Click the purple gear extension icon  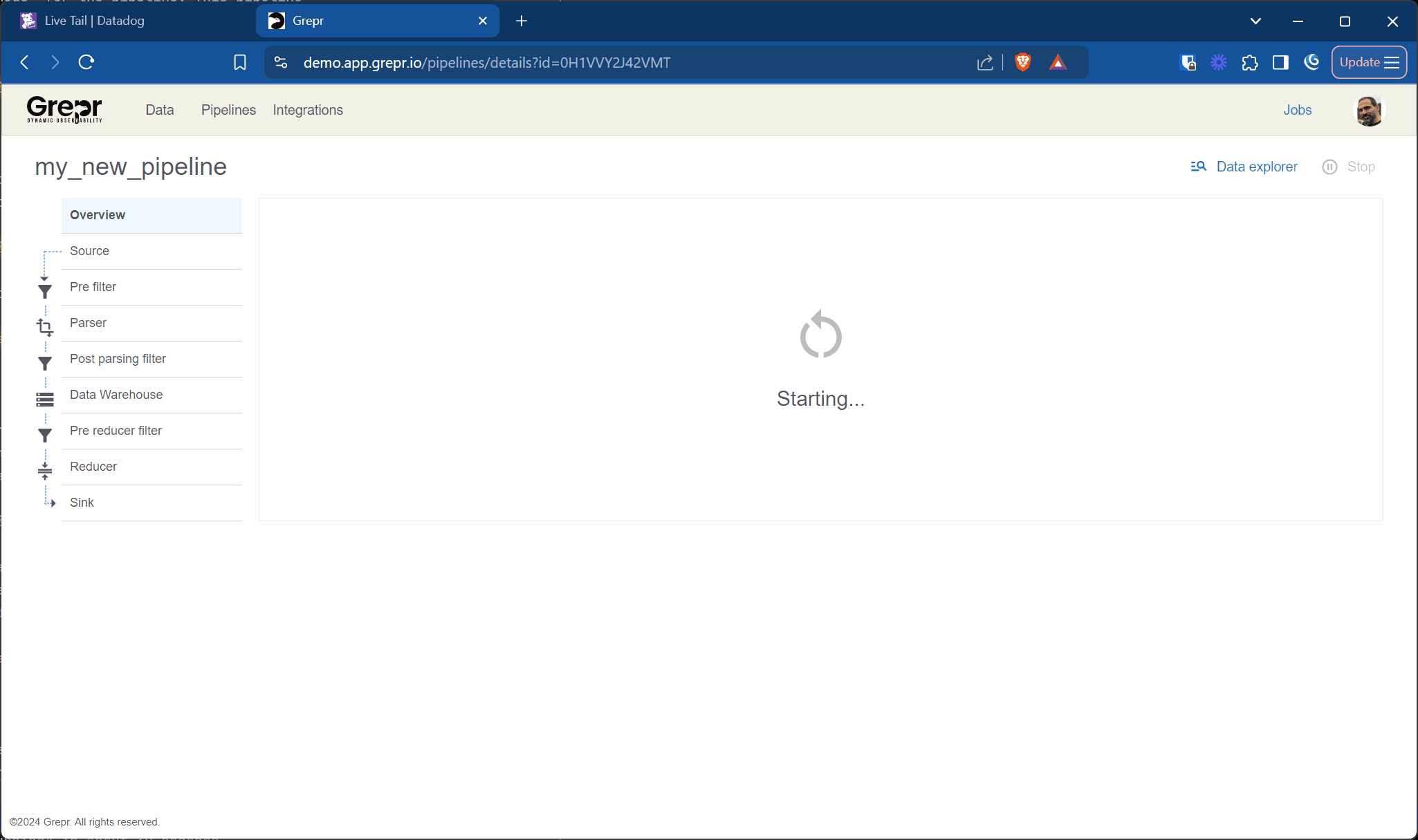[1219, 62]
